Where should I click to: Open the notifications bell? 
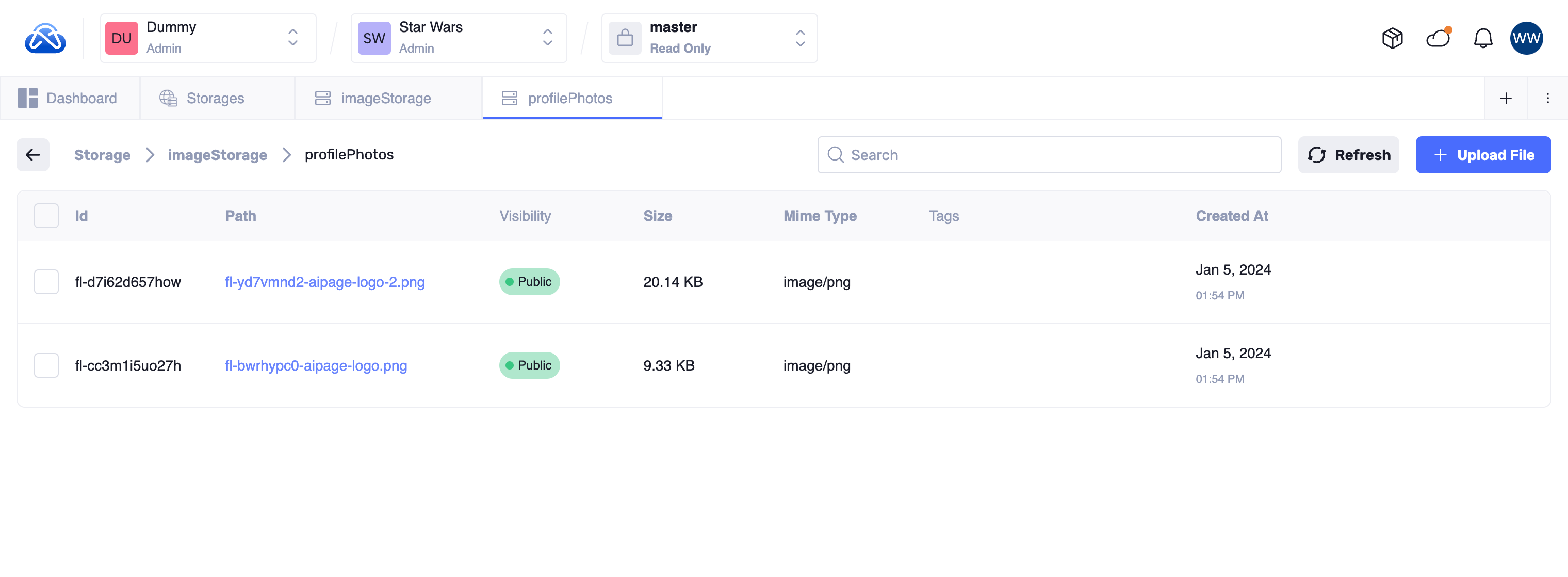coord(1483,38)
